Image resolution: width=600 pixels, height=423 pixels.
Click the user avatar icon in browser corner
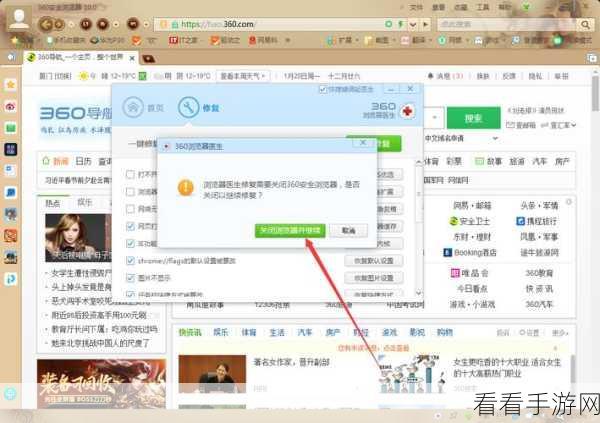tap(19, 19)
